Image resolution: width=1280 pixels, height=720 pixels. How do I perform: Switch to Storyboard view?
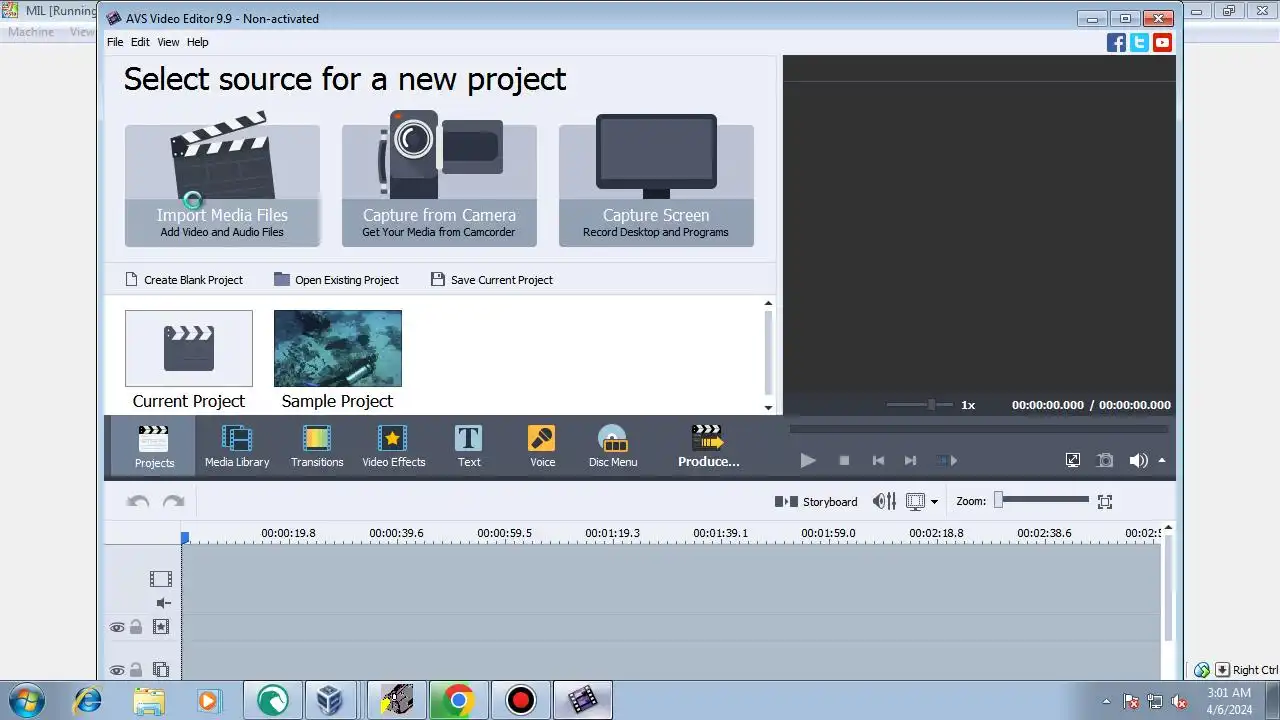coord(816,502)
